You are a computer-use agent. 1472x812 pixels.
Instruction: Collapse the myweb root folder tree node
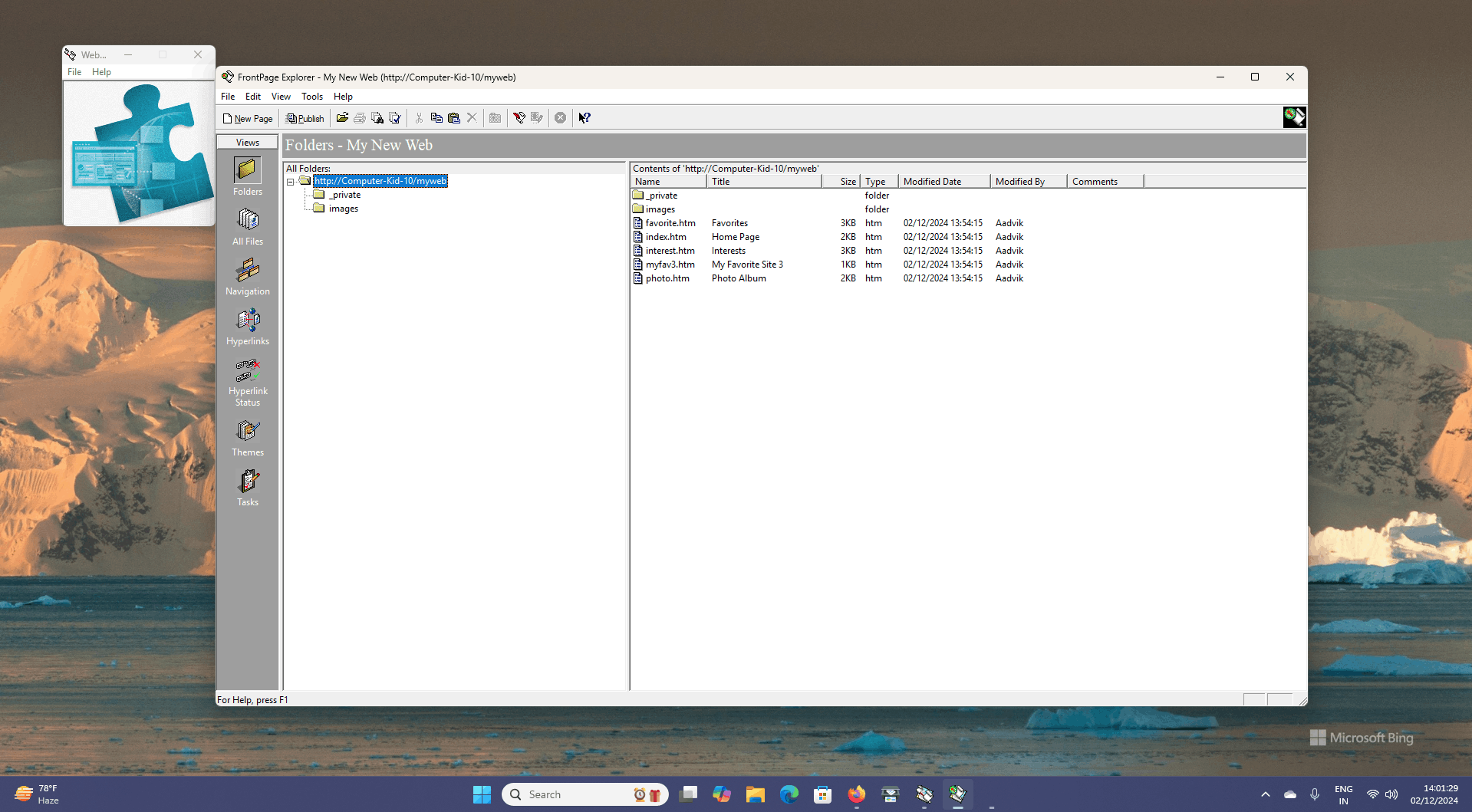point(291,182)
